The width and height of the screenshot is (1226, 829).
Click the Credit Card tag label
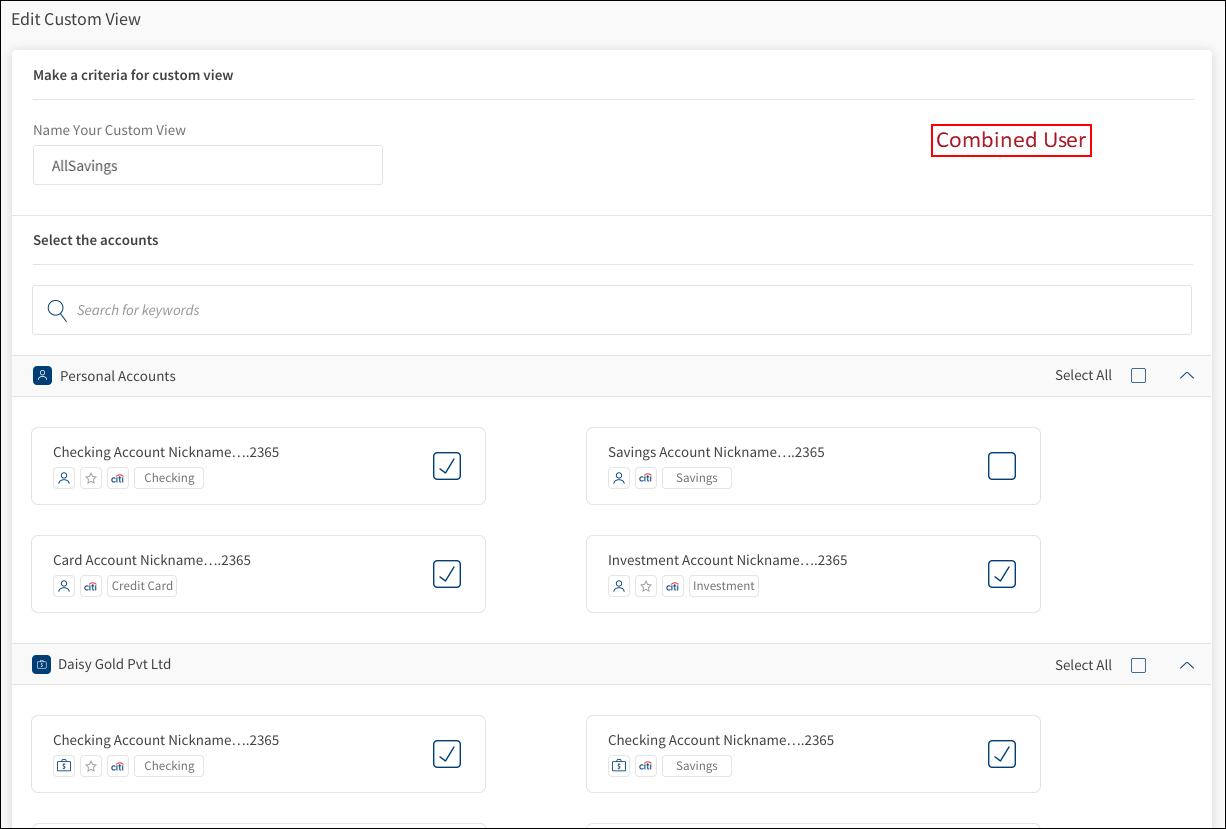[142, 586]
